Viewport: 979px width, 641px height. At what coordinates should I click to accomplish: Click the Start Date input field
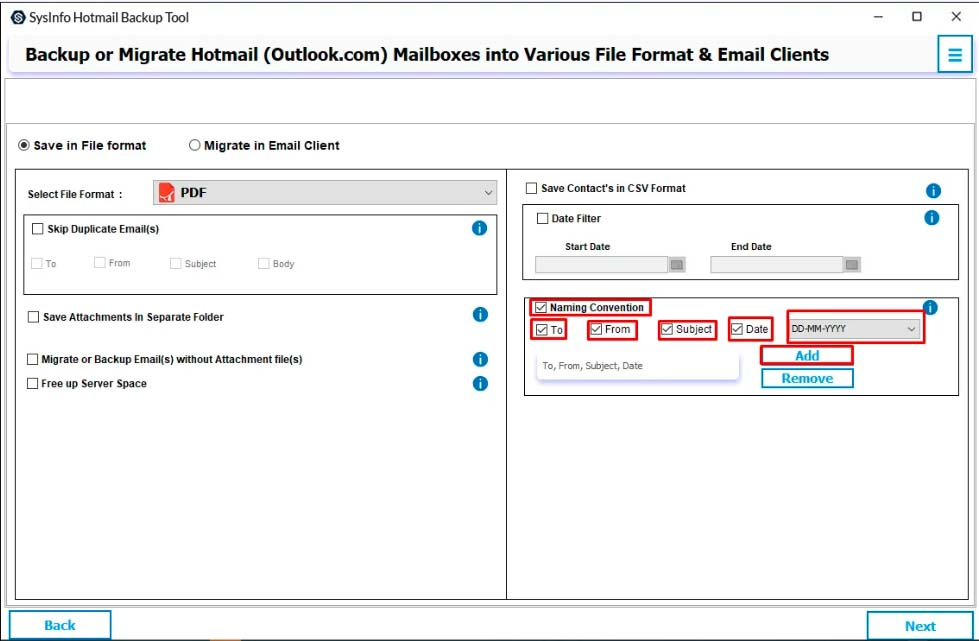601,265
